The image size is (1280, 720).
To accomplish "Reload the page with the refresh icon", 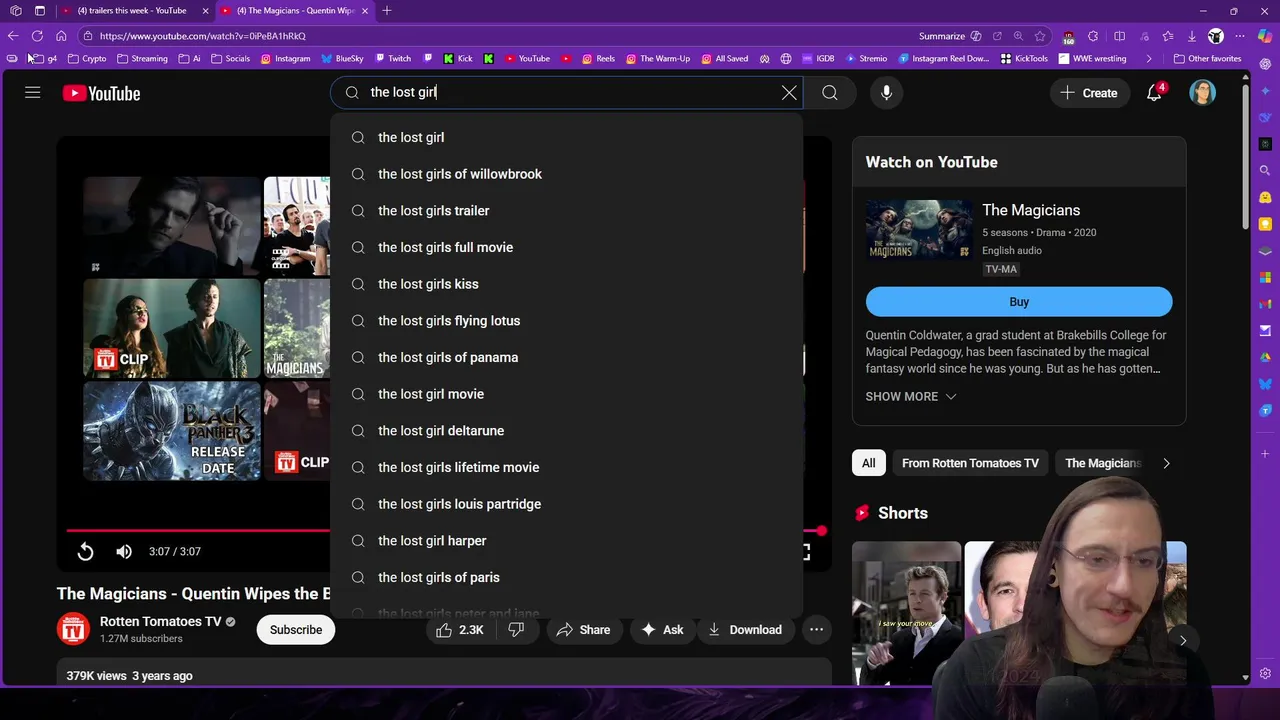I will point(37,36).
